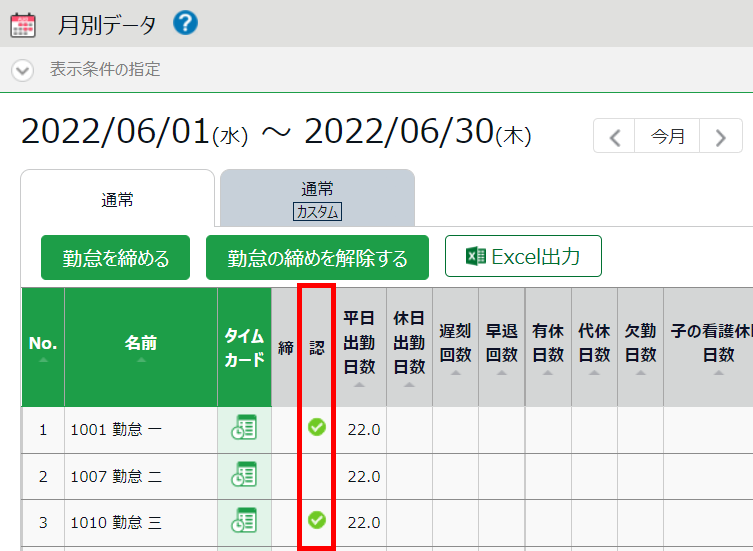Open timecard icon for 1007 勤怠 二

point(244,475)
